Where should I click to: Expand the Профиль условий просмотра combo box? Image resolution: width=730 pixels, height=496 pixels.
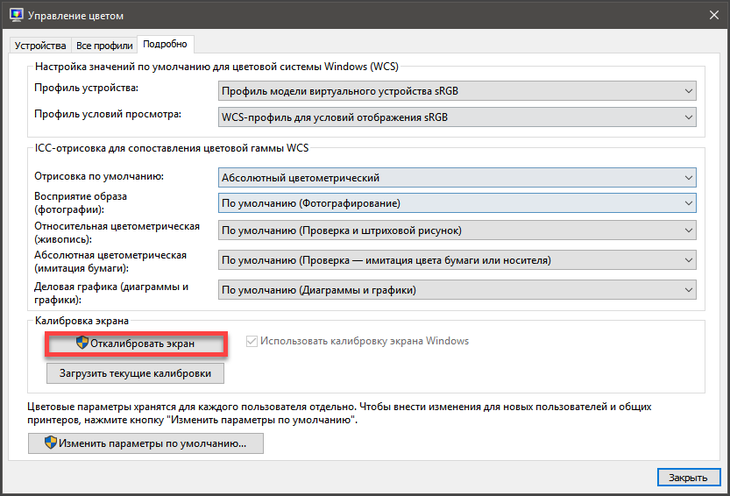(x=457, y=117)
